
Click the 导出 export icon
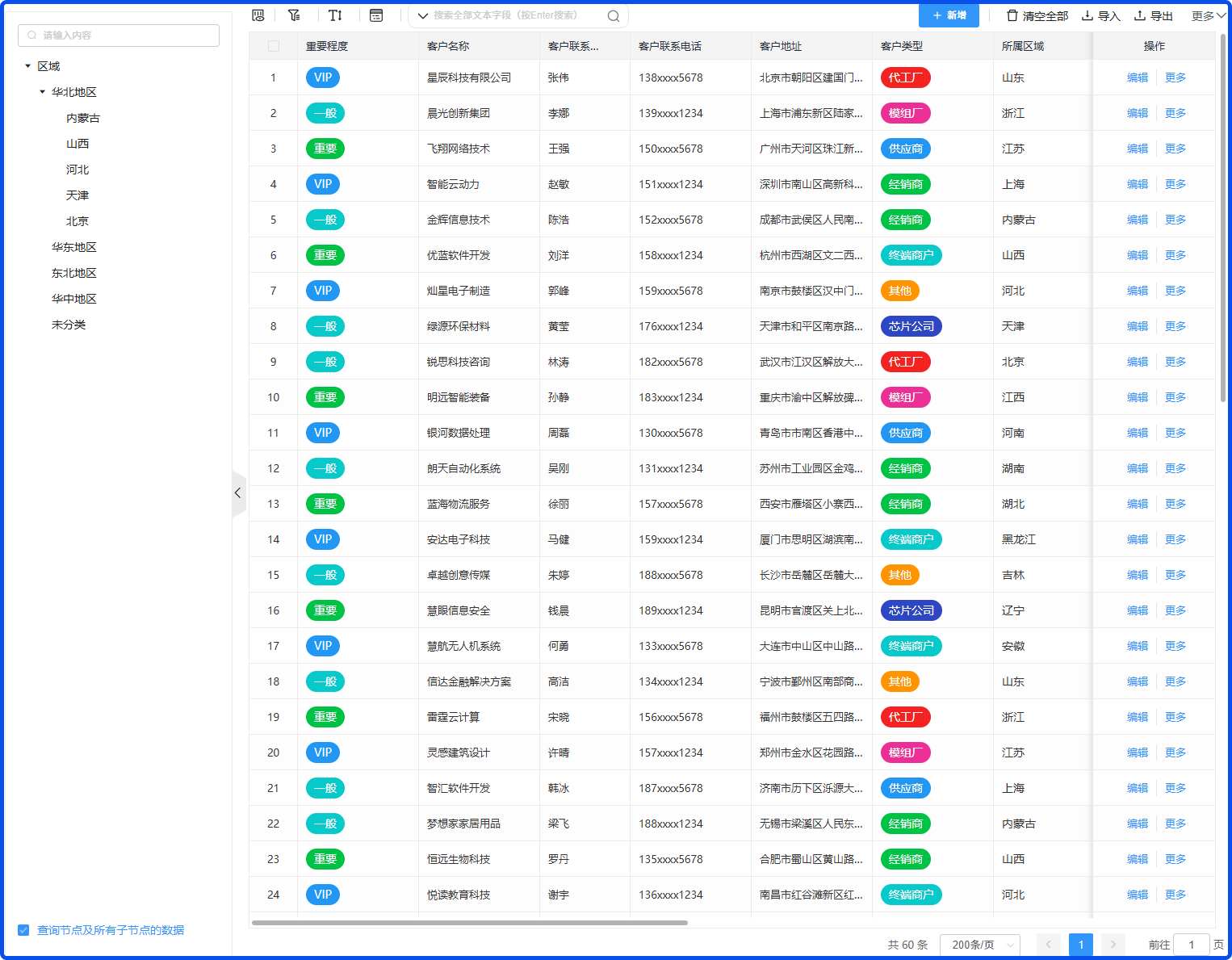(1140, 15)
